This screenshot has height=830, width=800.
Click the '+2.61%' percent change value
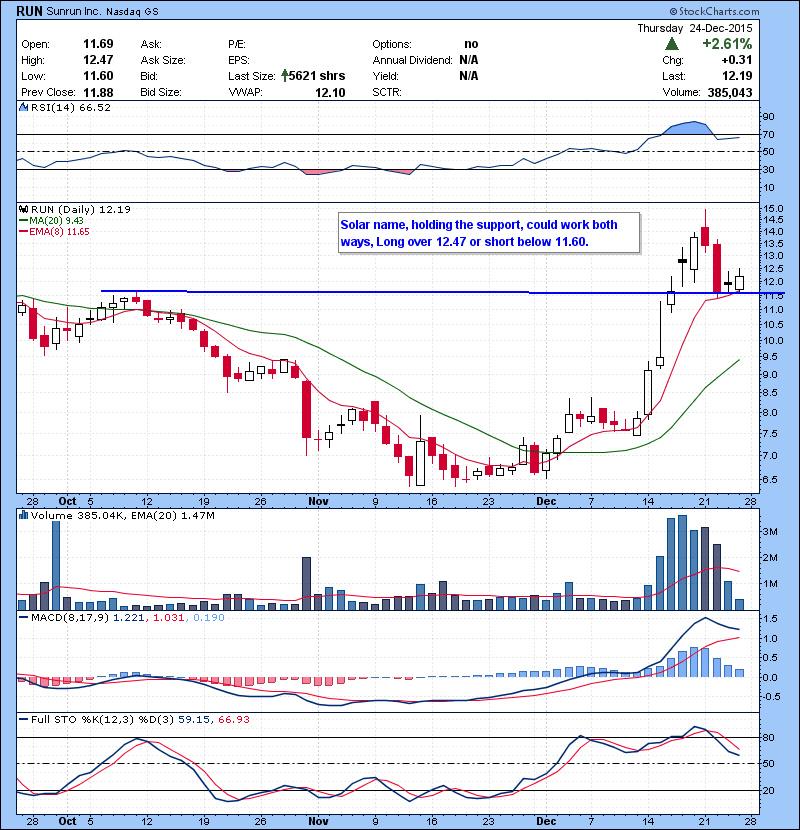click(x=727, y=44)
